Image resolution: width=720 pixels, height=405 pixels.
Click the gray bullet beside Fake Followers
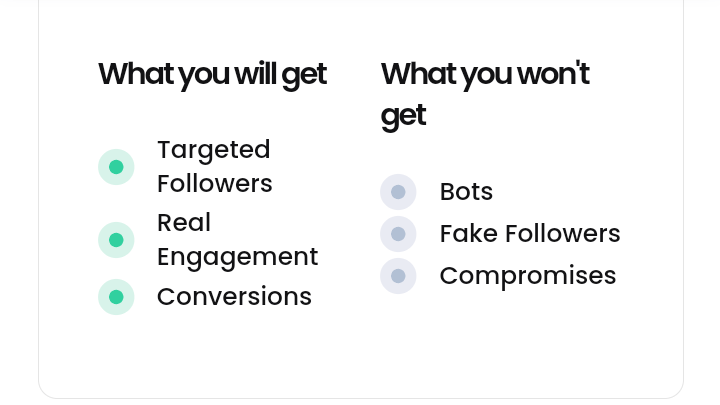(398, 234)
